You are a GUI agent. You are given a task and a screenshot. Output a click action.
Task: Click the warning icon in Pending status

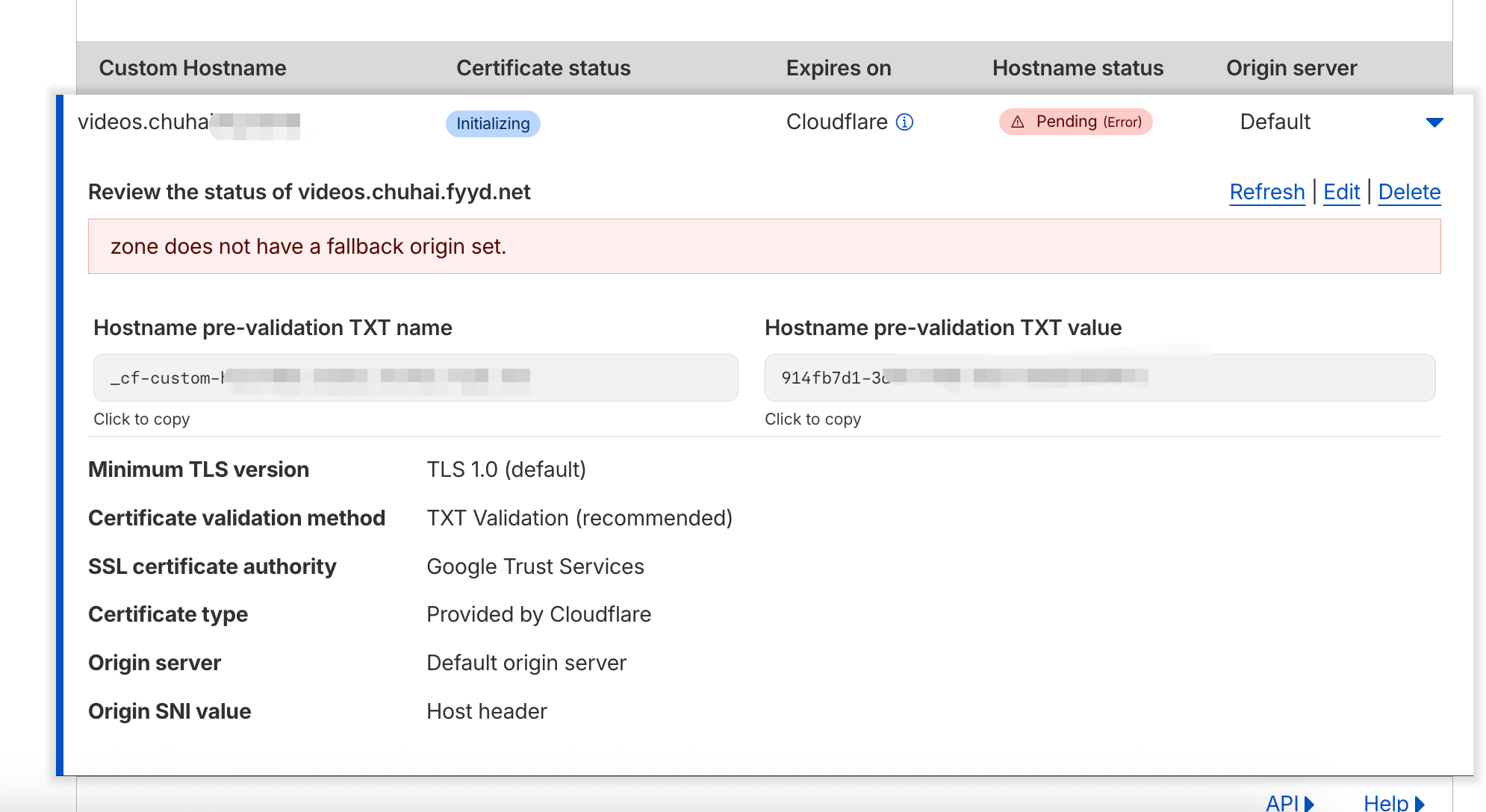(x=1017, y=122)
